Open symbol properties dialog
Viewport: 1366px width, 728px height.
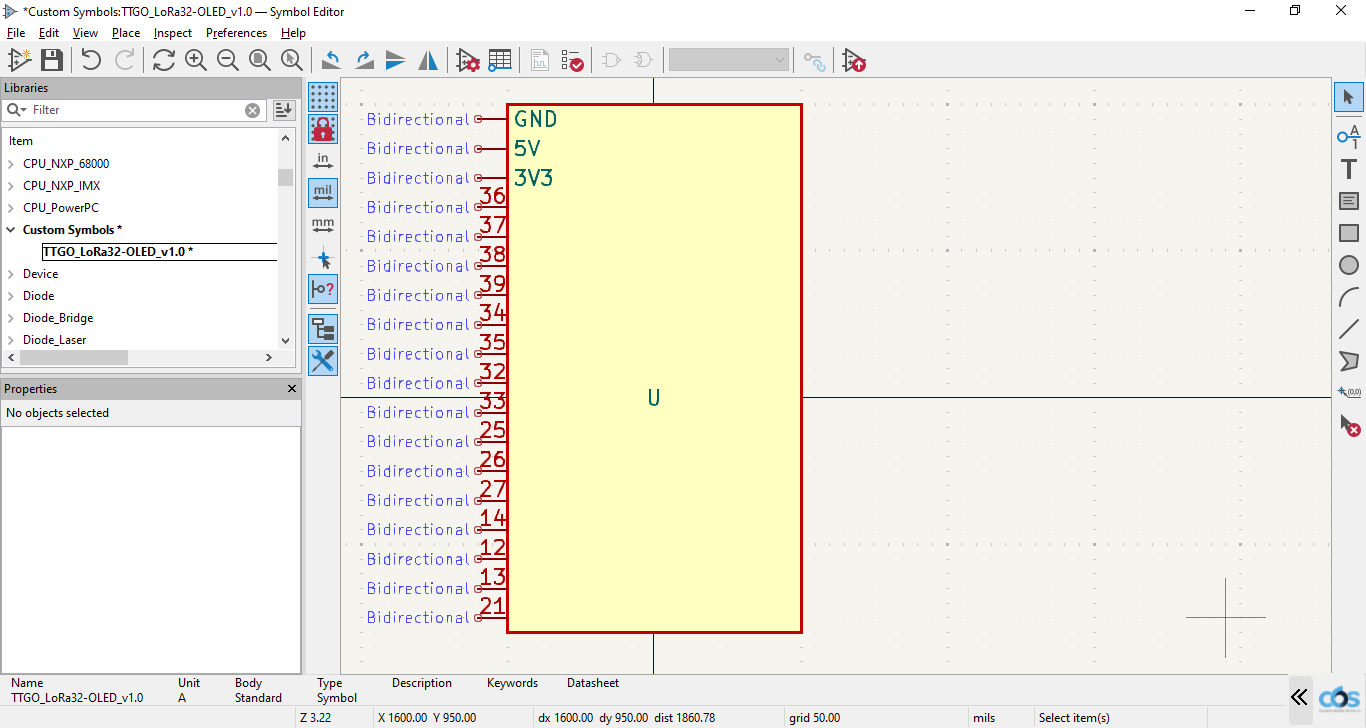click(x=467, y=60)
